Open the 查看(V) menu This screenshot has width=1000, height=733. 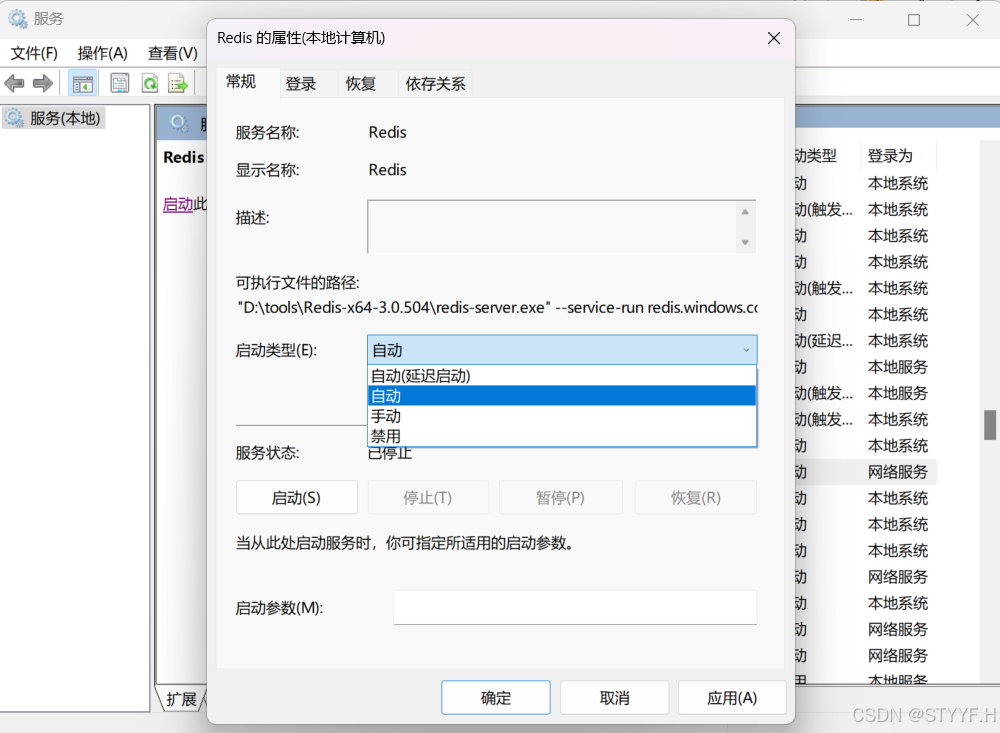[172, 53]
